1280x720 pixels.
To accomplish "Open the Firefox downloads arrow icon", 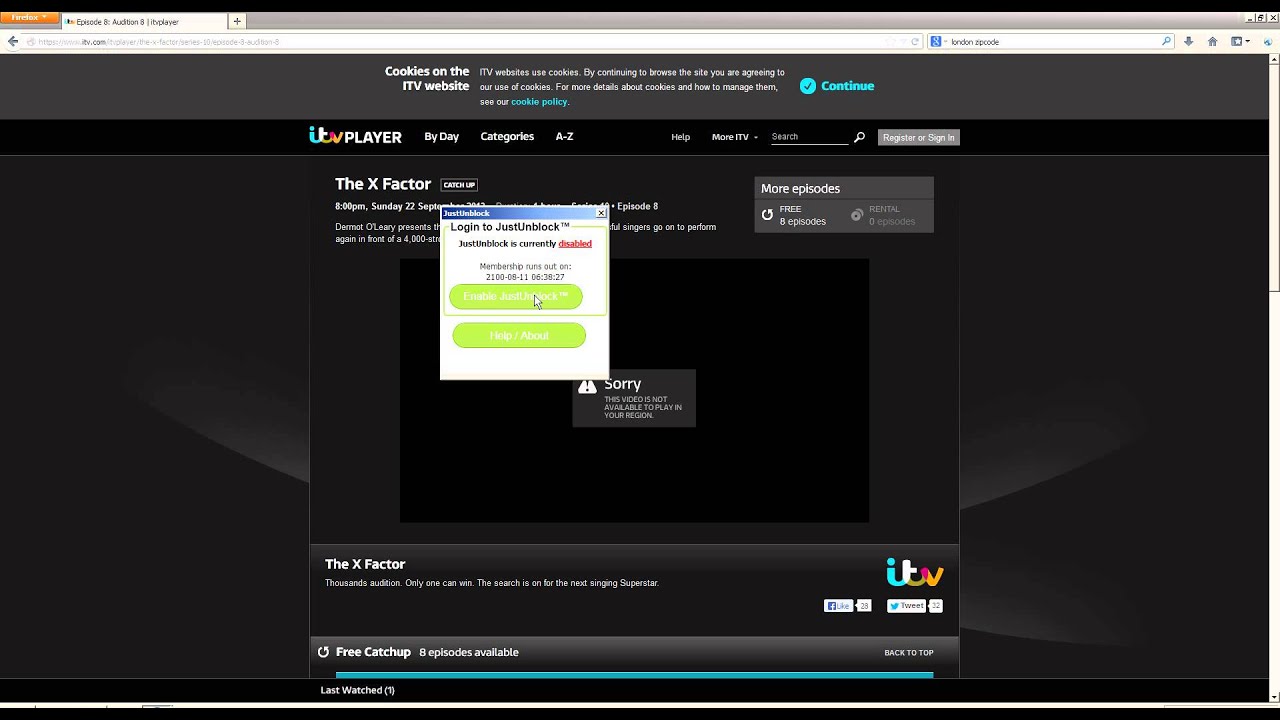I will [1189, 42].
